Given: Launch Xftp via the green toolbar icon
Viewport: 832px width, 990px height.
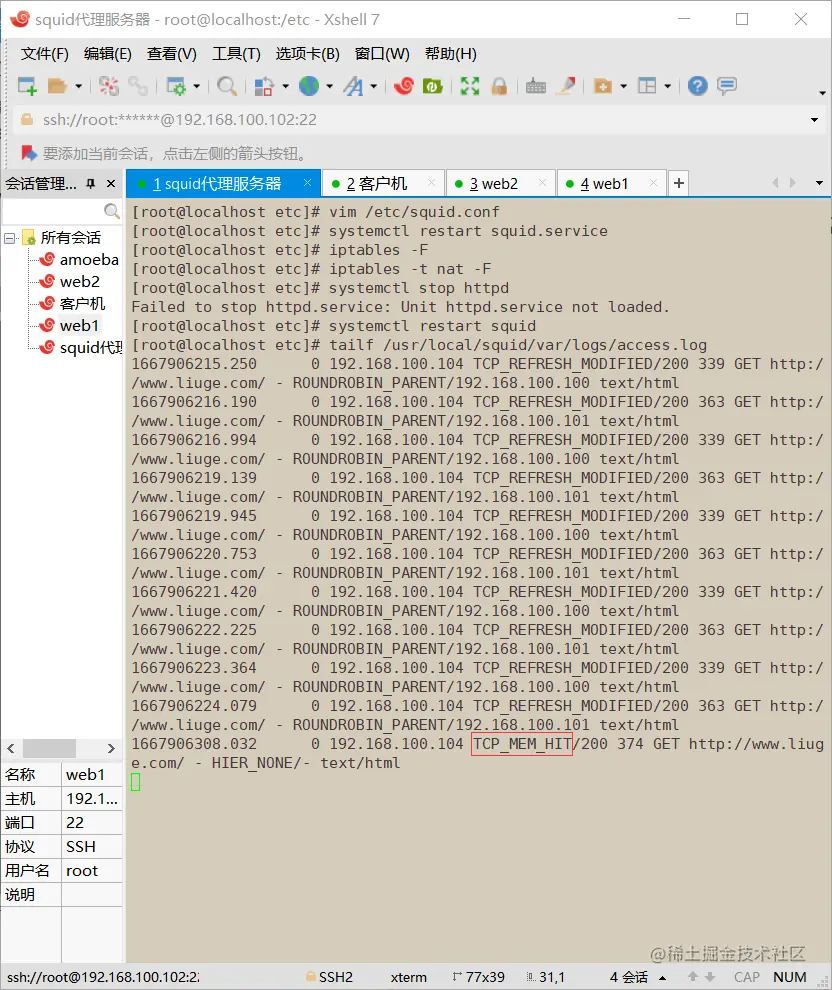Looking at the screenshot, I should 432,86.
